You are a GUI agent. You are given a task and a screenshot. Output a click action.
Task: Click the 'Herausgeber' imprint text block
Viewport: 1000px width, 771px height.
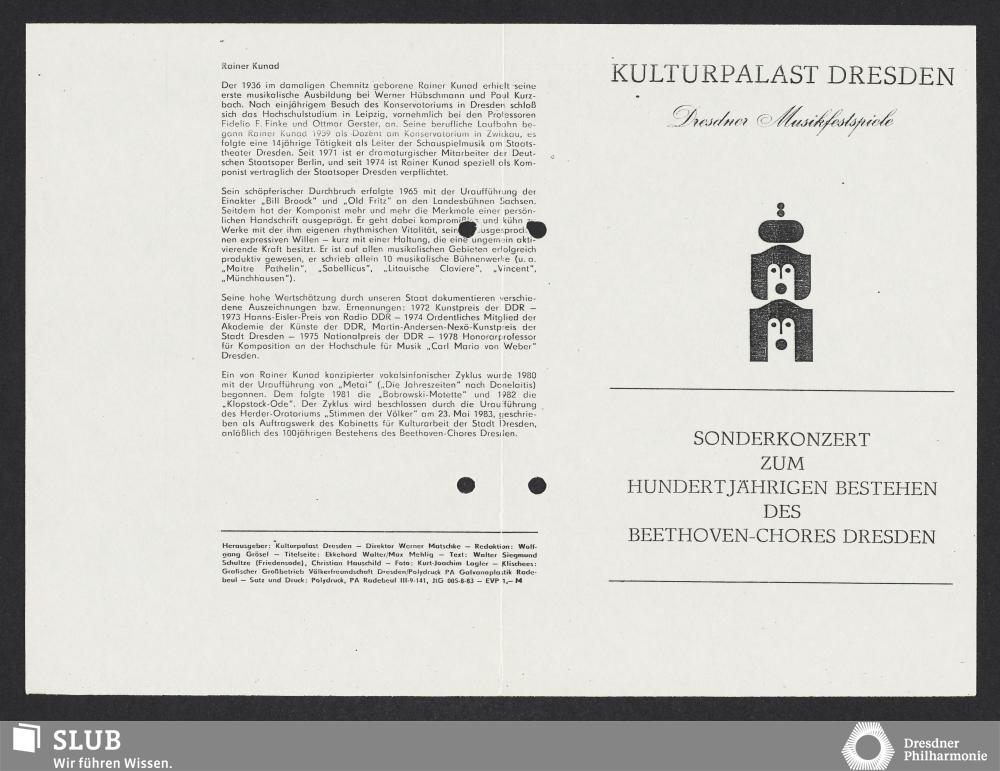(379, 563)
